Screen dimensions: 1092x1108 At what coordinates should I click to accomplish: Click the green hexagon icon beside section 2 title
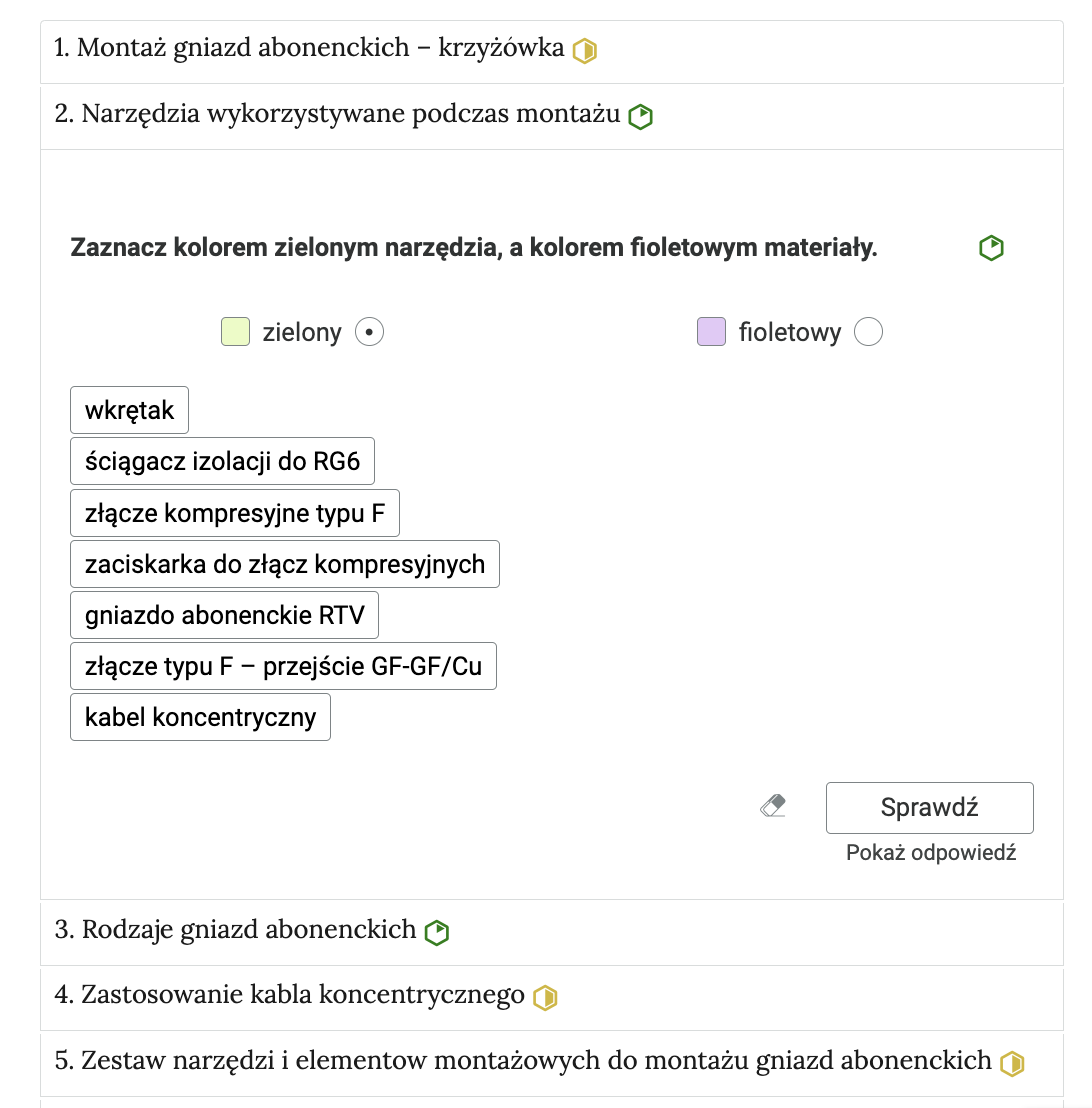(640, 116)
